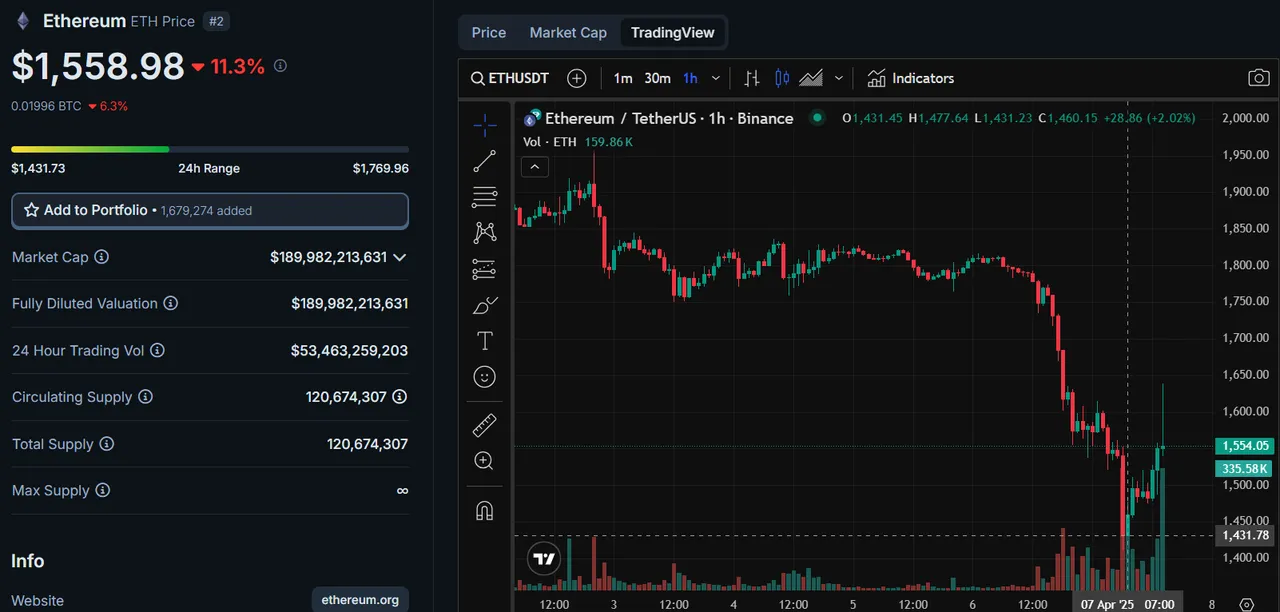Choose the Candles chart style
The width and height of the screenshot is (1280, 612).
[782, 78]
